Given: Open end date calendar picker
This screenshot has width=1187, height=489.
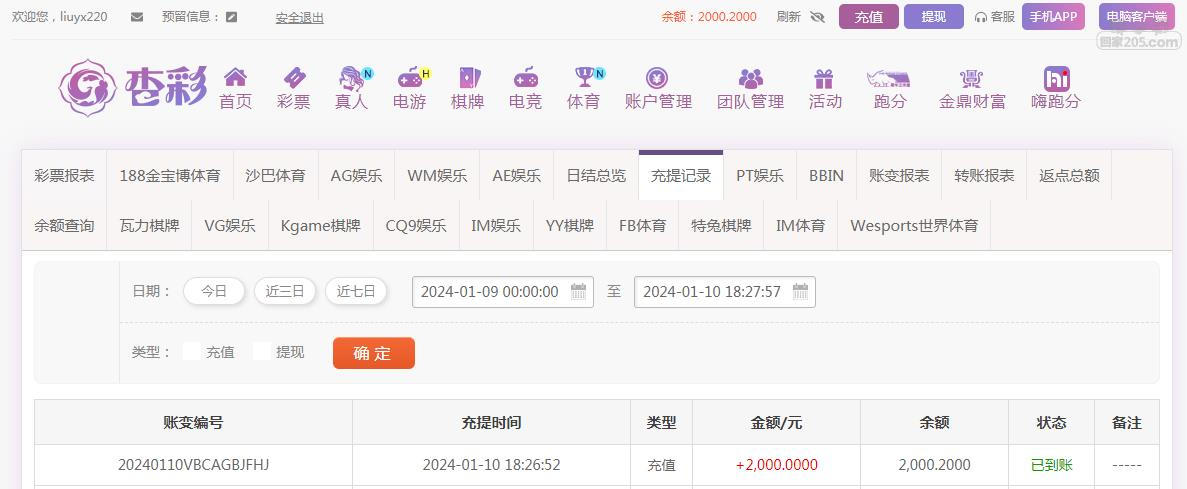Looking at the screenshot, I should tap(800, 292).
